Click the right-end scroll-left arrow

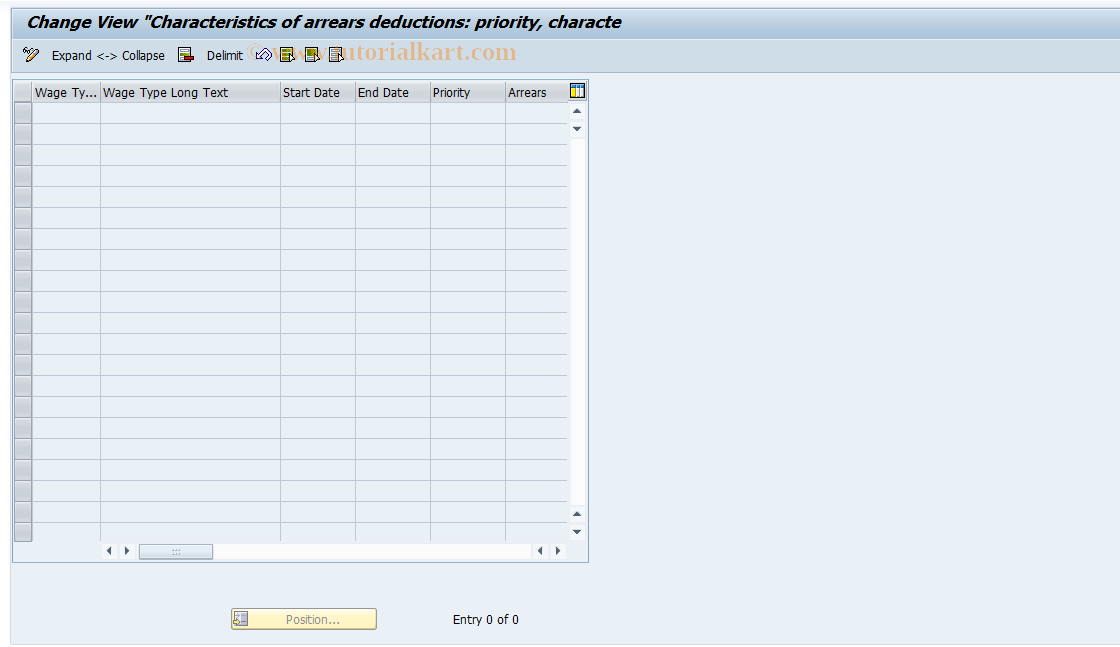point(540,551)
